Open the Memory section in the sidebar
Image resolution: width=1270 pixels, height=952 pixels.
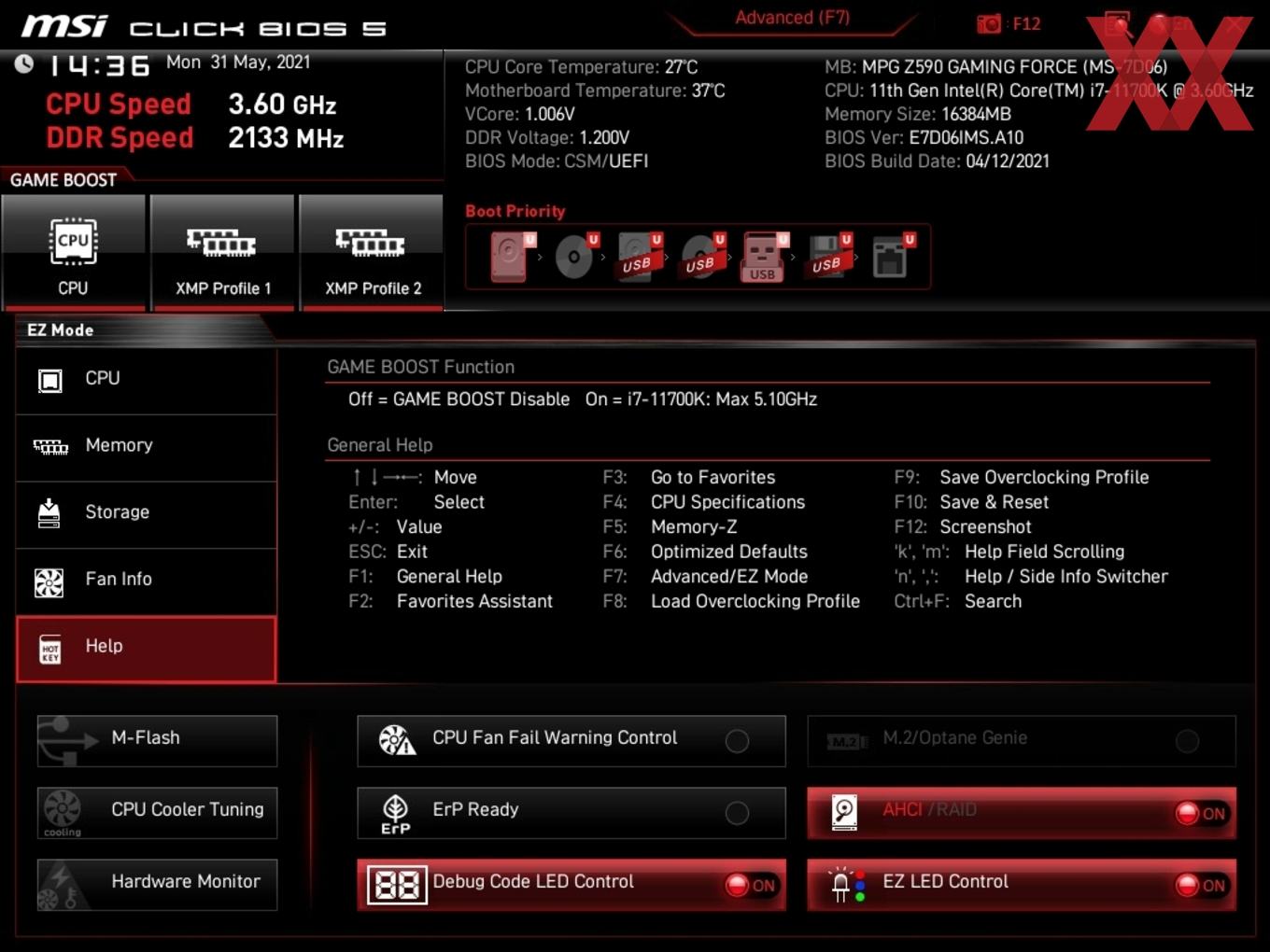(147, 447)
